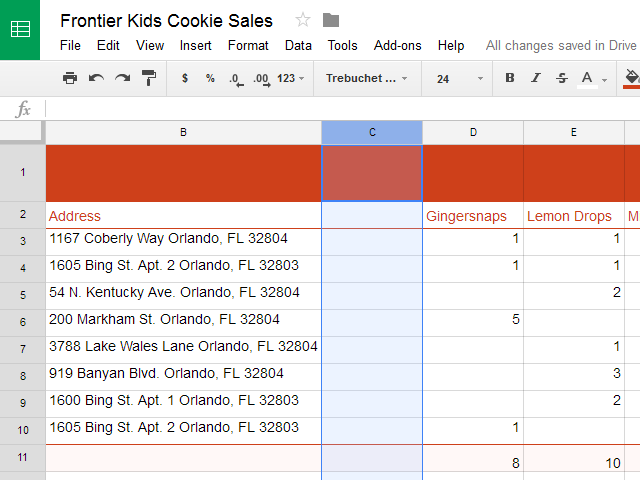Viewport: 640px width, 480px height.
Task: Star the Frontier Kids Cookie Sales document
Action: point(303,21)
